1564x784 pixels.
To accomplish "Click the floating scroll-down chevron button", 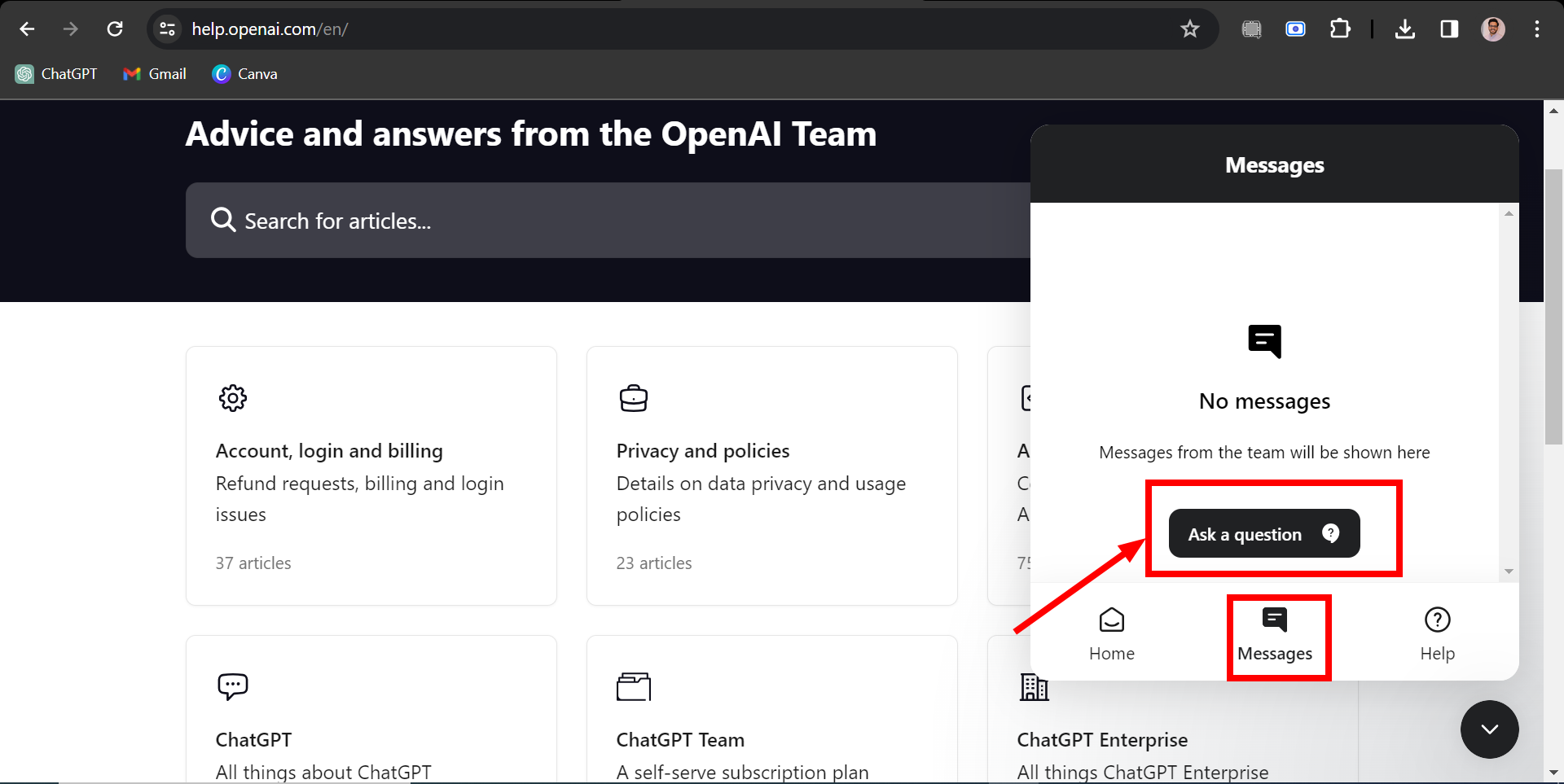I will click(x=1489, y=729).
